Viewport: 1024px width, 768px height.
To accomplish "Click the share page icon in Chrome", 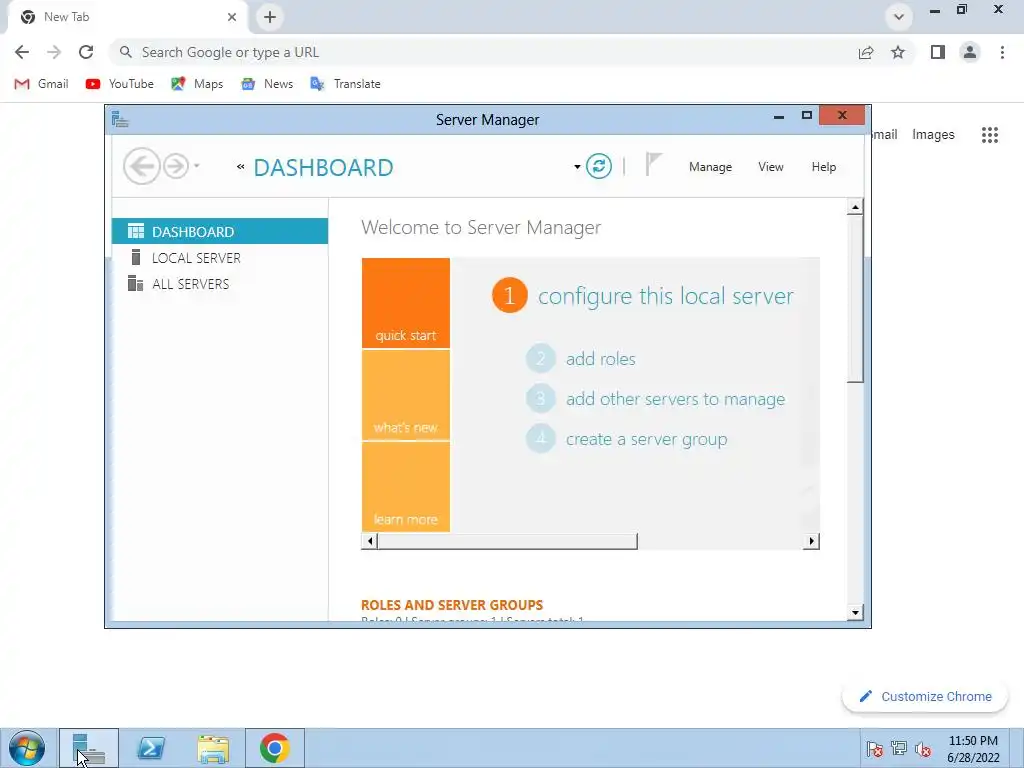I will [866, 52].
